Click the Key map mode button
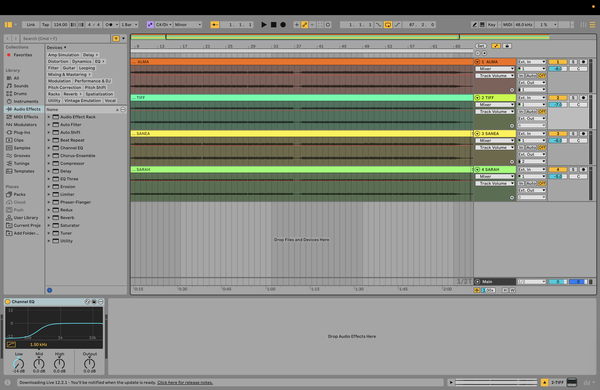 click(x=492, y=24)
